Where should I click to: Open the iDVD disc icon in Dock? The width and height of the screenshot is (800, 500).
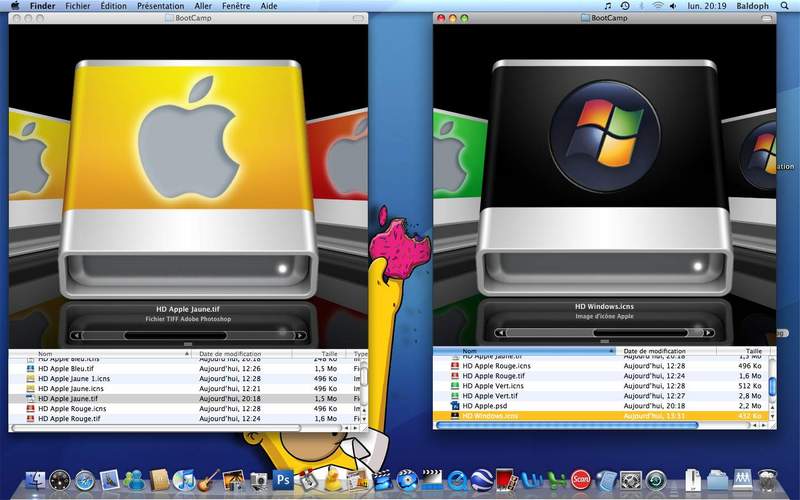408,481
